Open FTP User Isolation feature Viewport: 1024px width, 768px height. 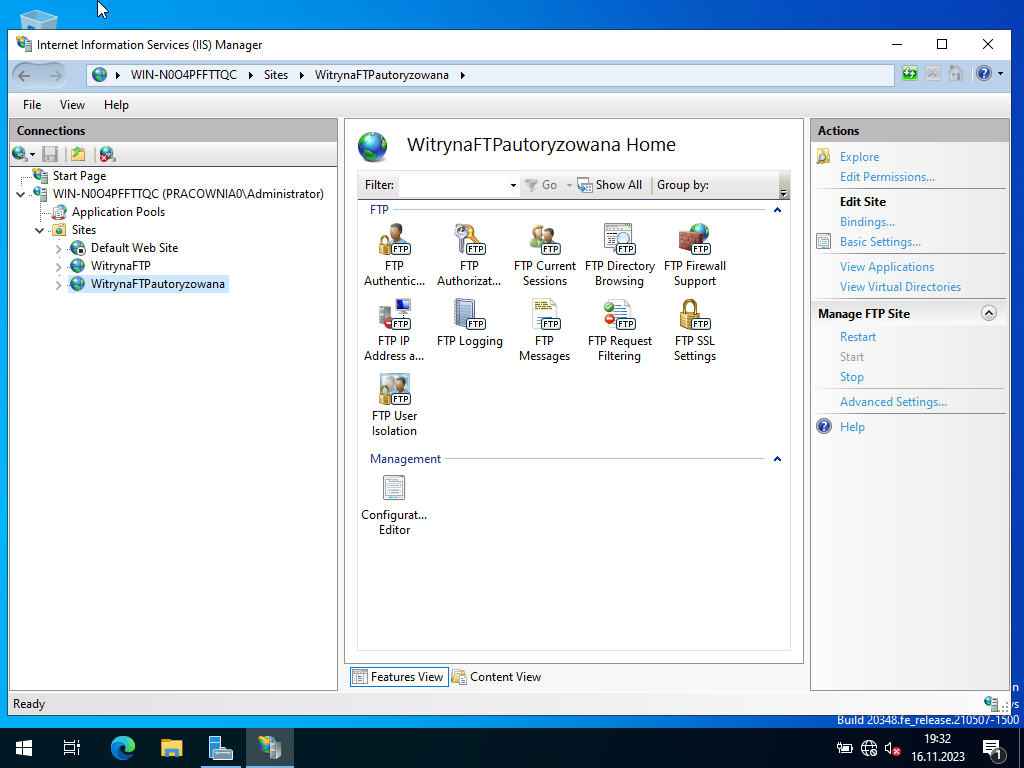pyautogui.click(x=394, y=406)
